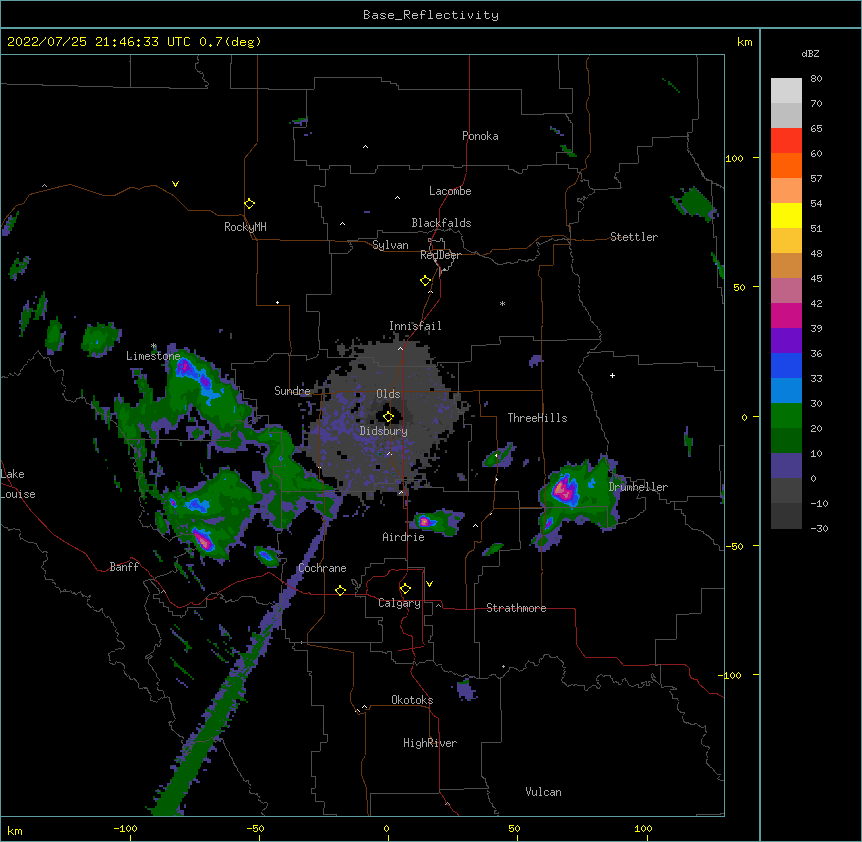Click the -30 value on dBZ scale
This screenshot has width=862, height=842.
tap(819, 528)
